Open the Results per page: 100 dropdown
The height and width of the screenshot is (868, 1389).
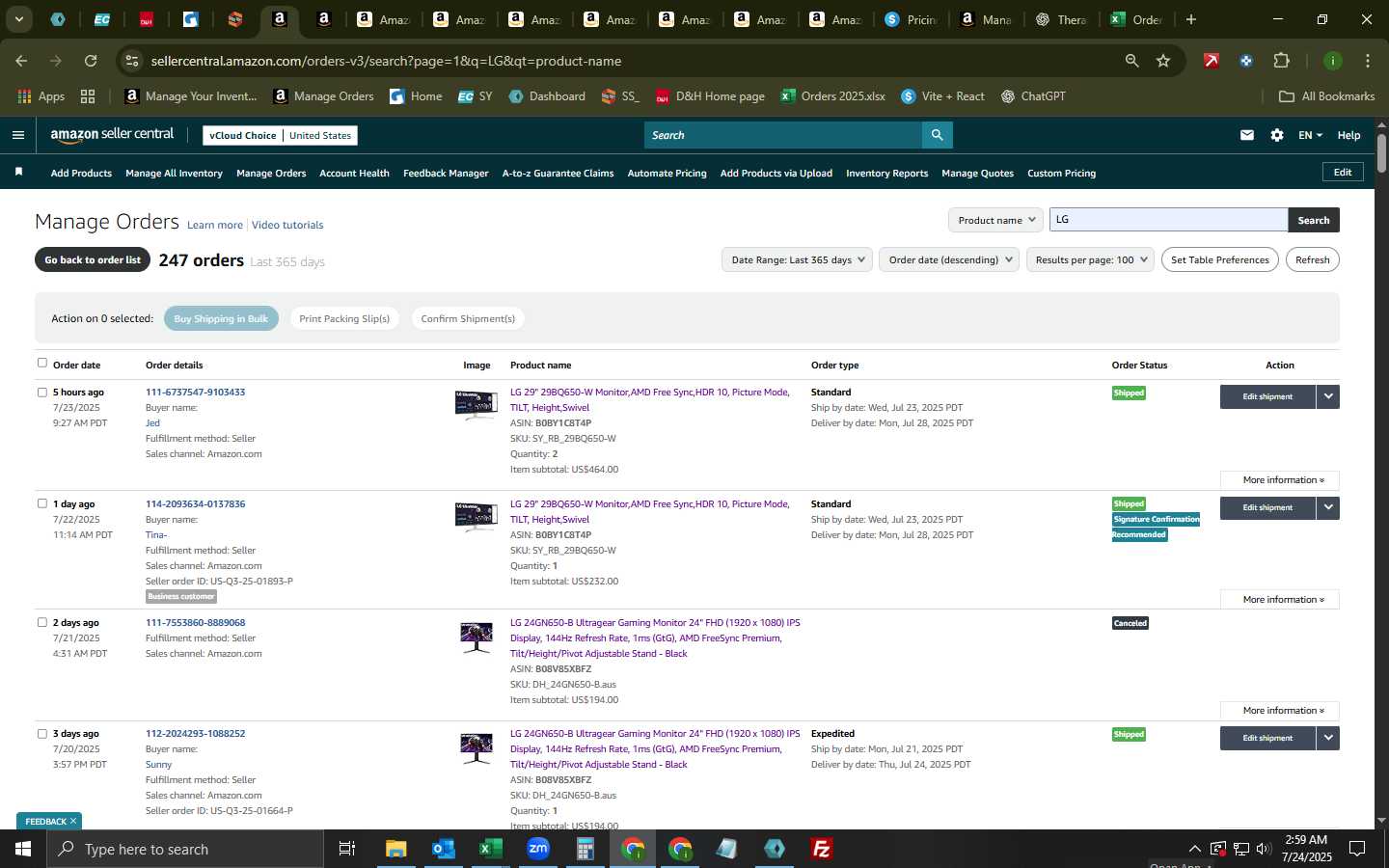pos(1091,259)
